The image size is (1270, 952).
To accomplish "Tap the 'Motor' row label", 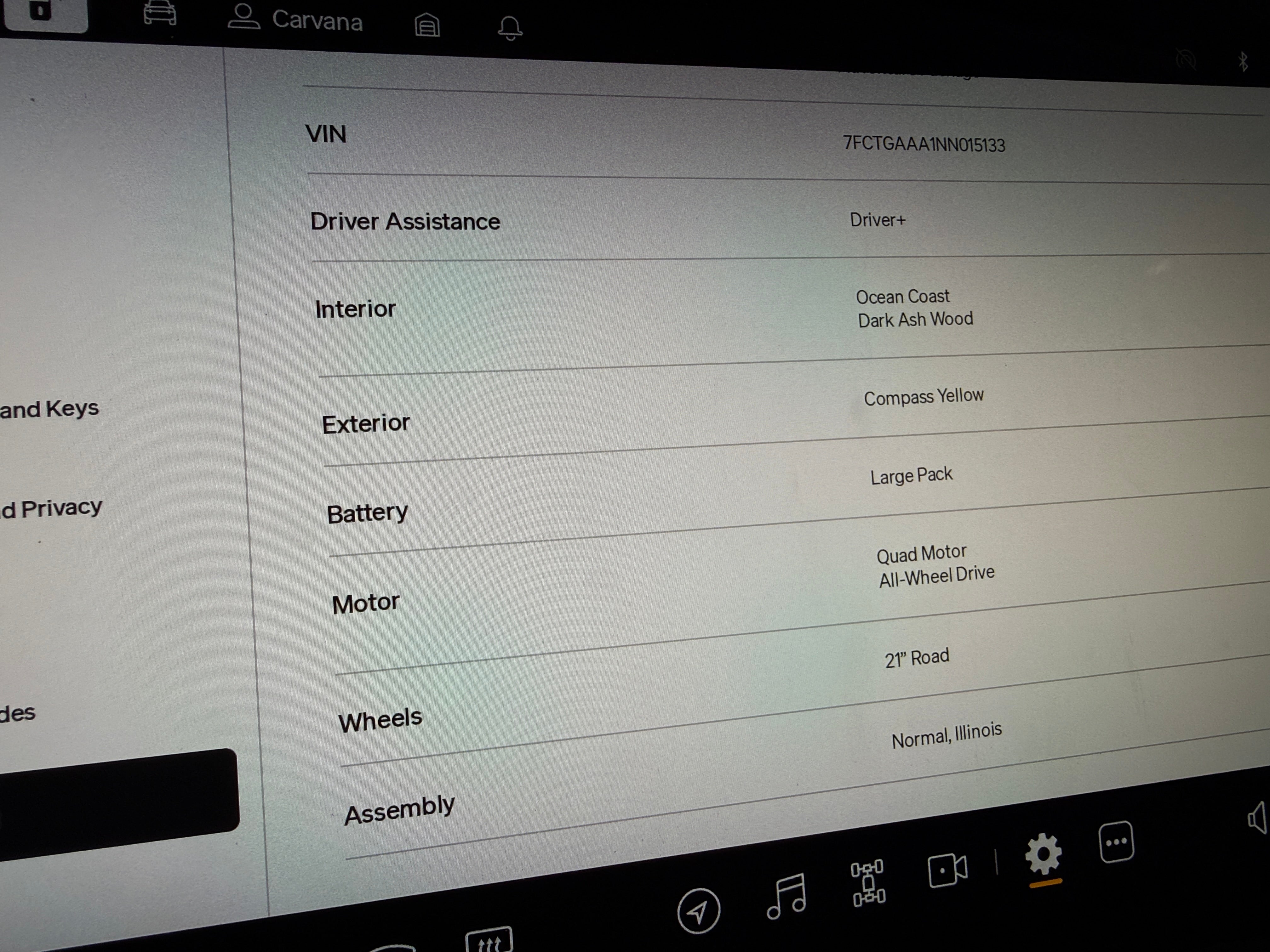I will click(x=366, y=604).
